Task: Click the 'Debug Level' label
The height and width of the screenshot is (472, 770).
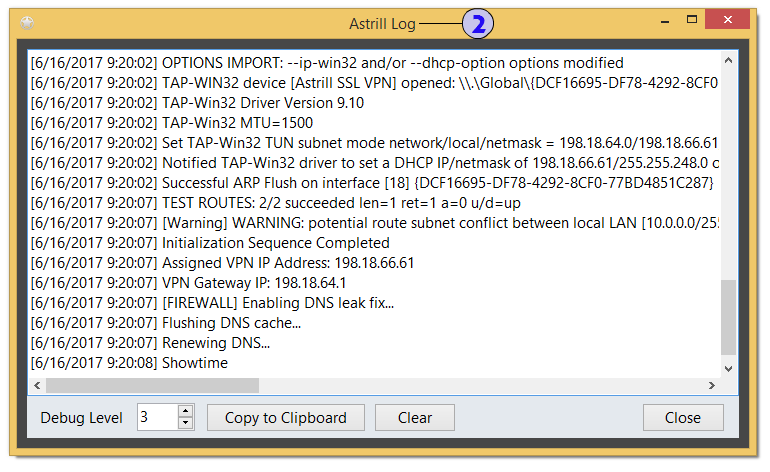Action: click(81, 418)
